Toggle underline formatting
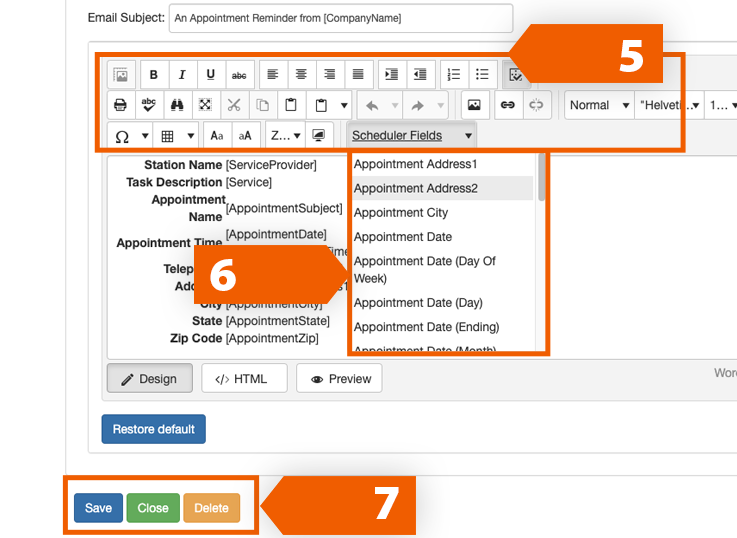The height and width of the screenshot is (538, 737). [210, 75]
